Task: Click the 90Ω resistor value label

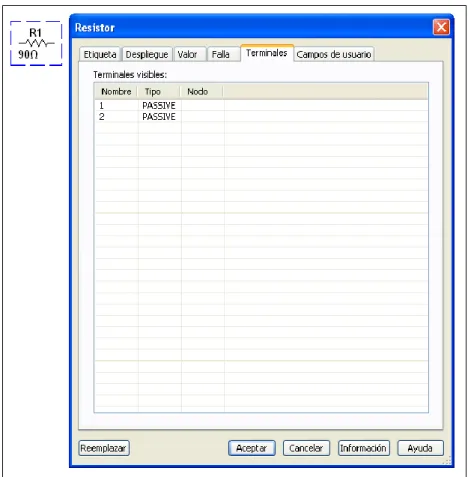Action: 28,54
